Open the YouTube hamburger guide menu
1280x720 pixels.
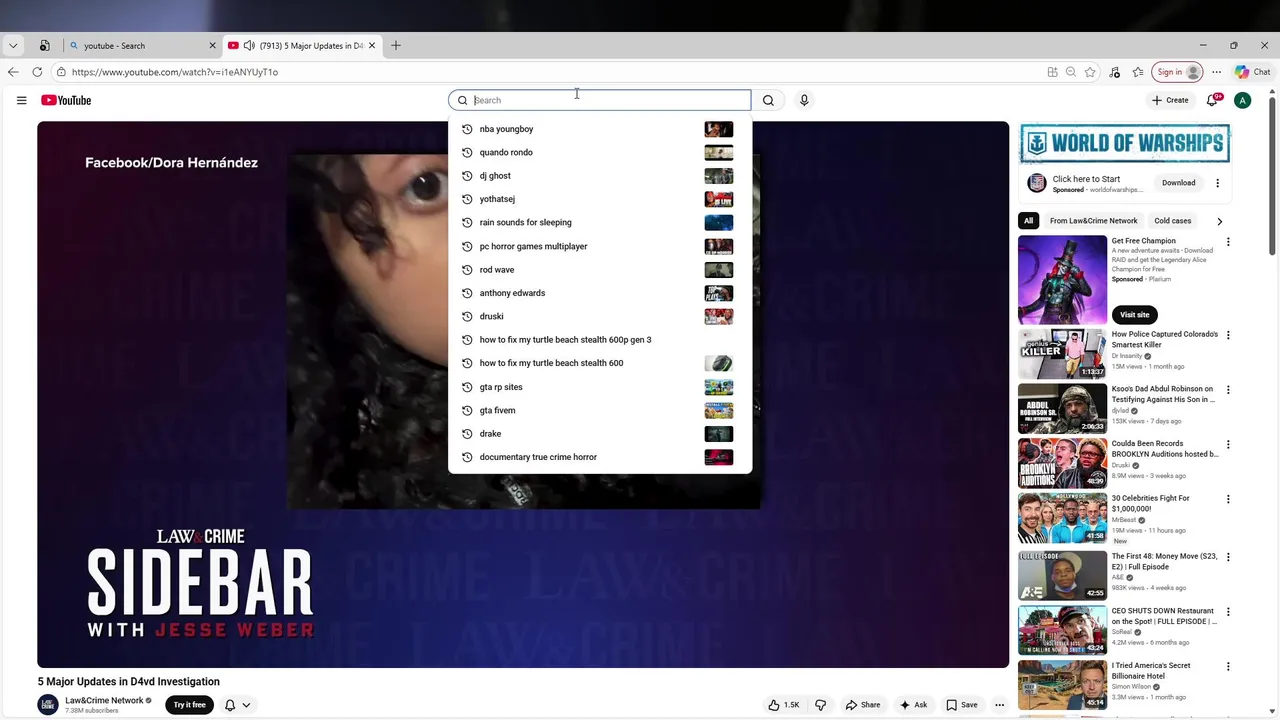tap(21, 100)
